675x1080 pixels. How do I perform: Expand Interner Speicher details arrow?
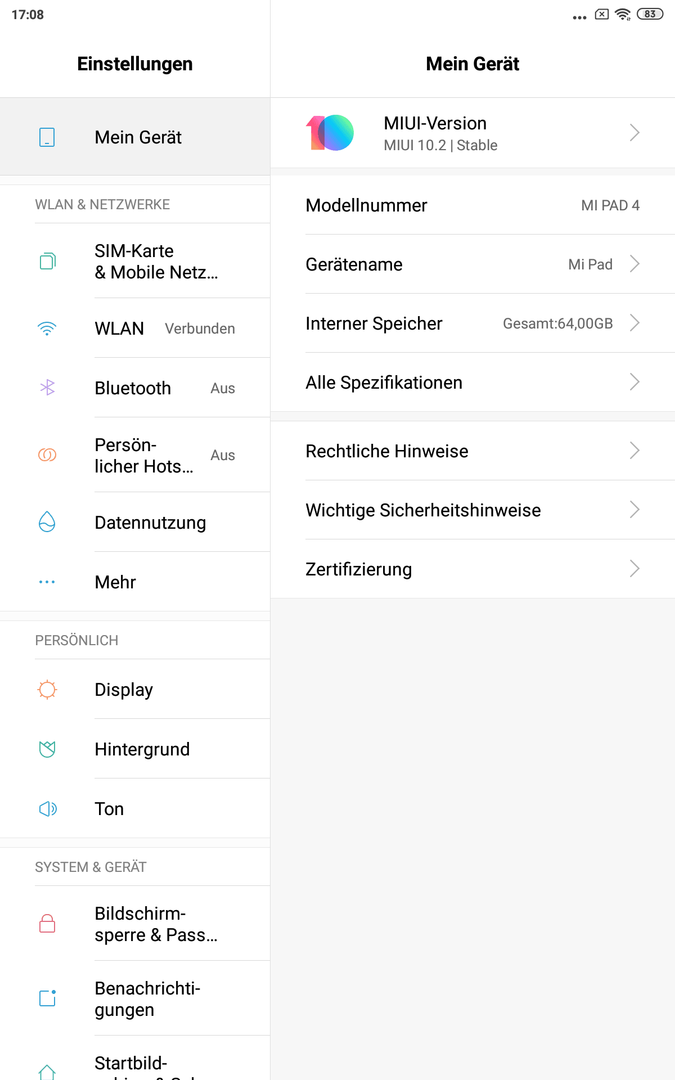634,323
